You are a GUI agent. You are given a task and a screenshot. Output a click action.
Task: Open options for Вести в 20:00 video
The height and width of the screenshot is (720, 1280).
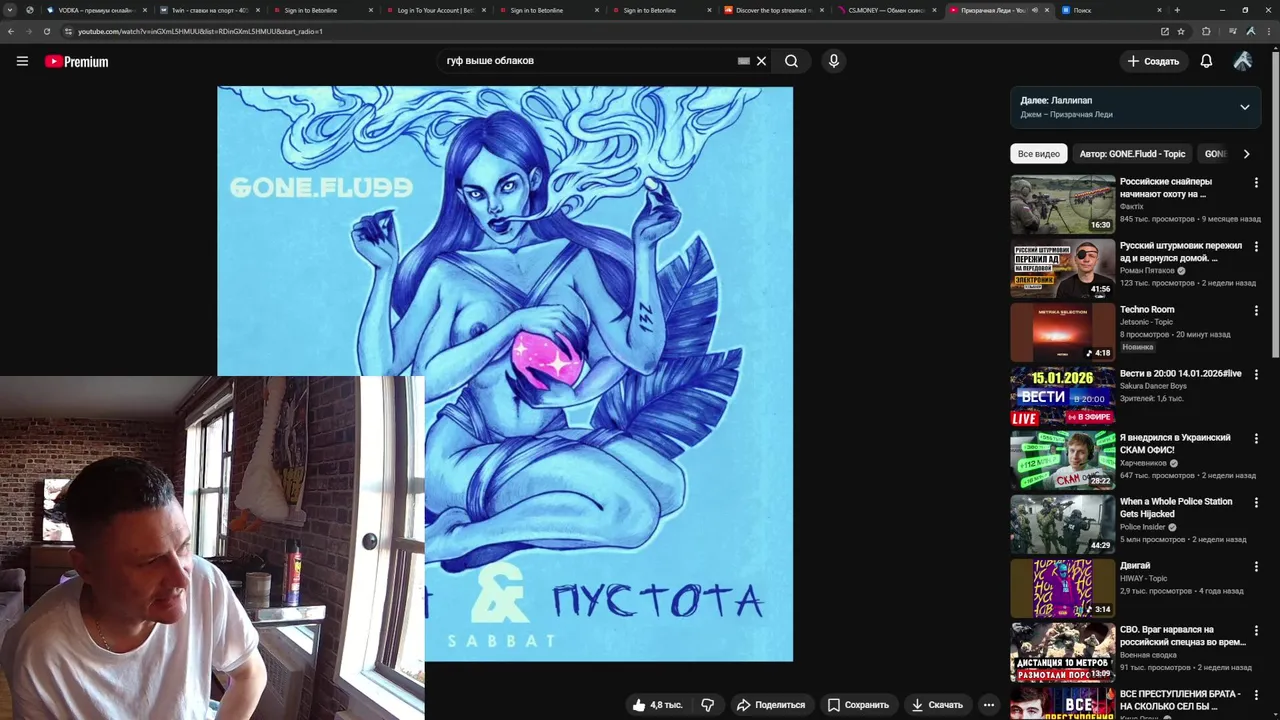click(x=1256, y=374)
